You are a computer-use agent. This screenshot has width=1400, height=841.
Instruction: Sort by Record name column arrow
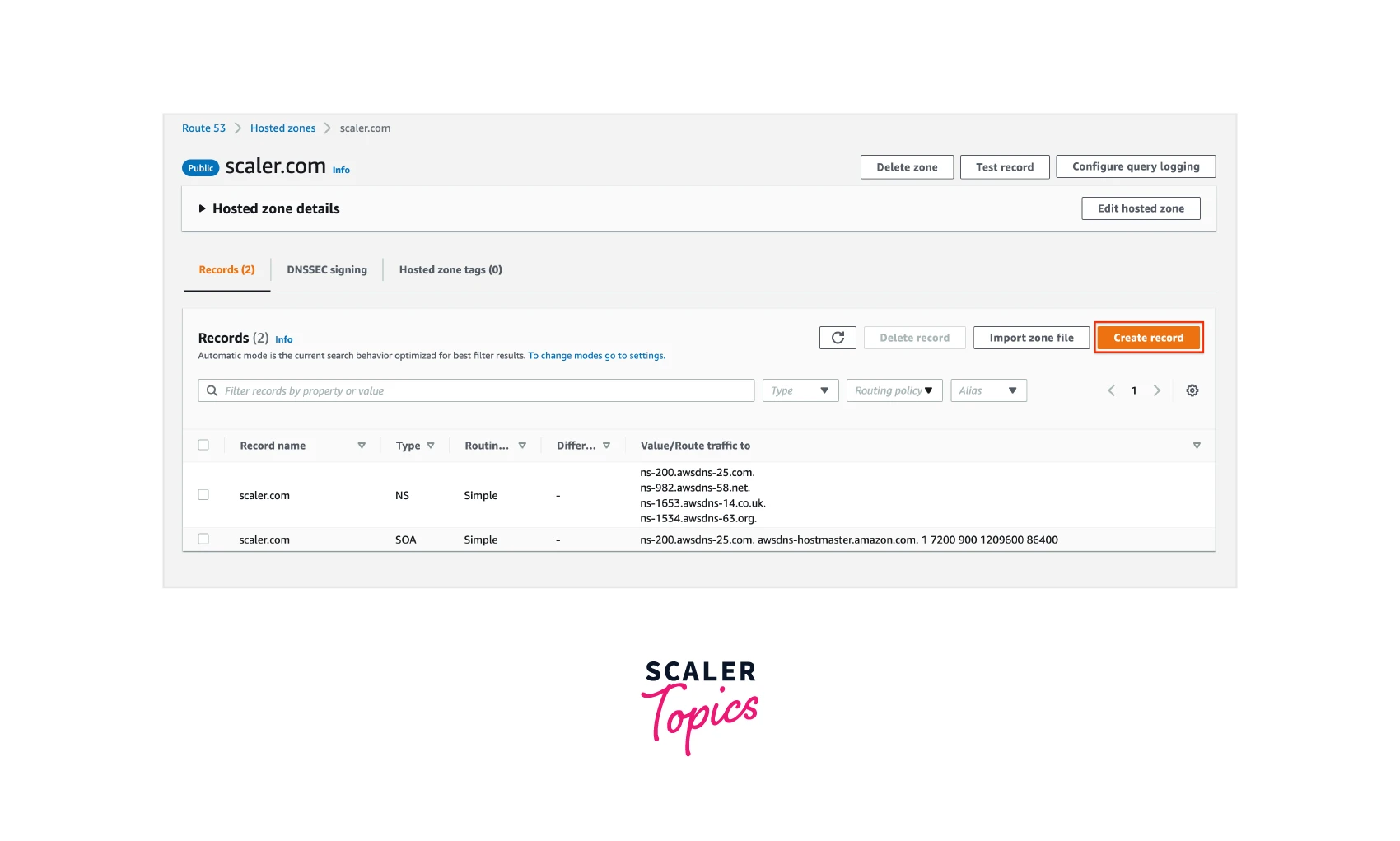(x=362, y=446)
